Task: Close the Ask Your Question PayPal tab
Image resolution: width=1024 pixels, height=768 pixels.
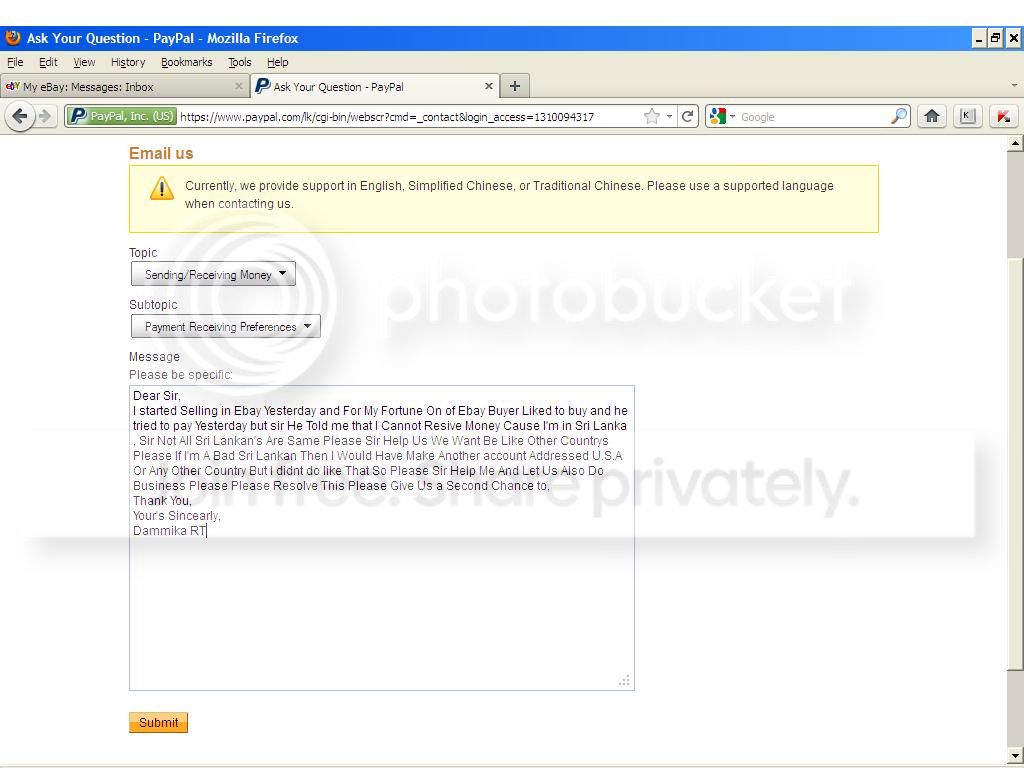Action: point(488,86)
